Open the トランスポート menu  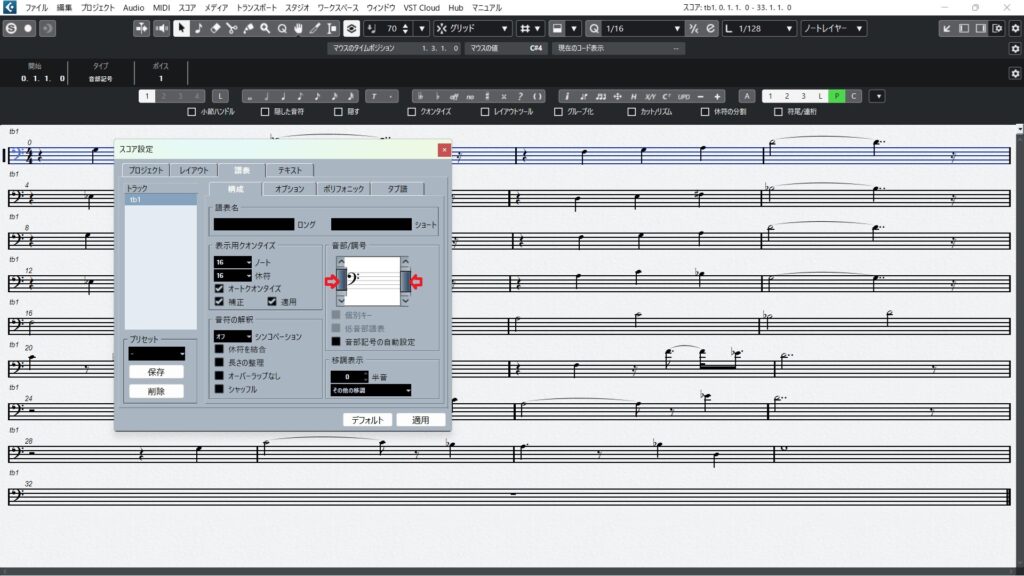pos(257,7)
